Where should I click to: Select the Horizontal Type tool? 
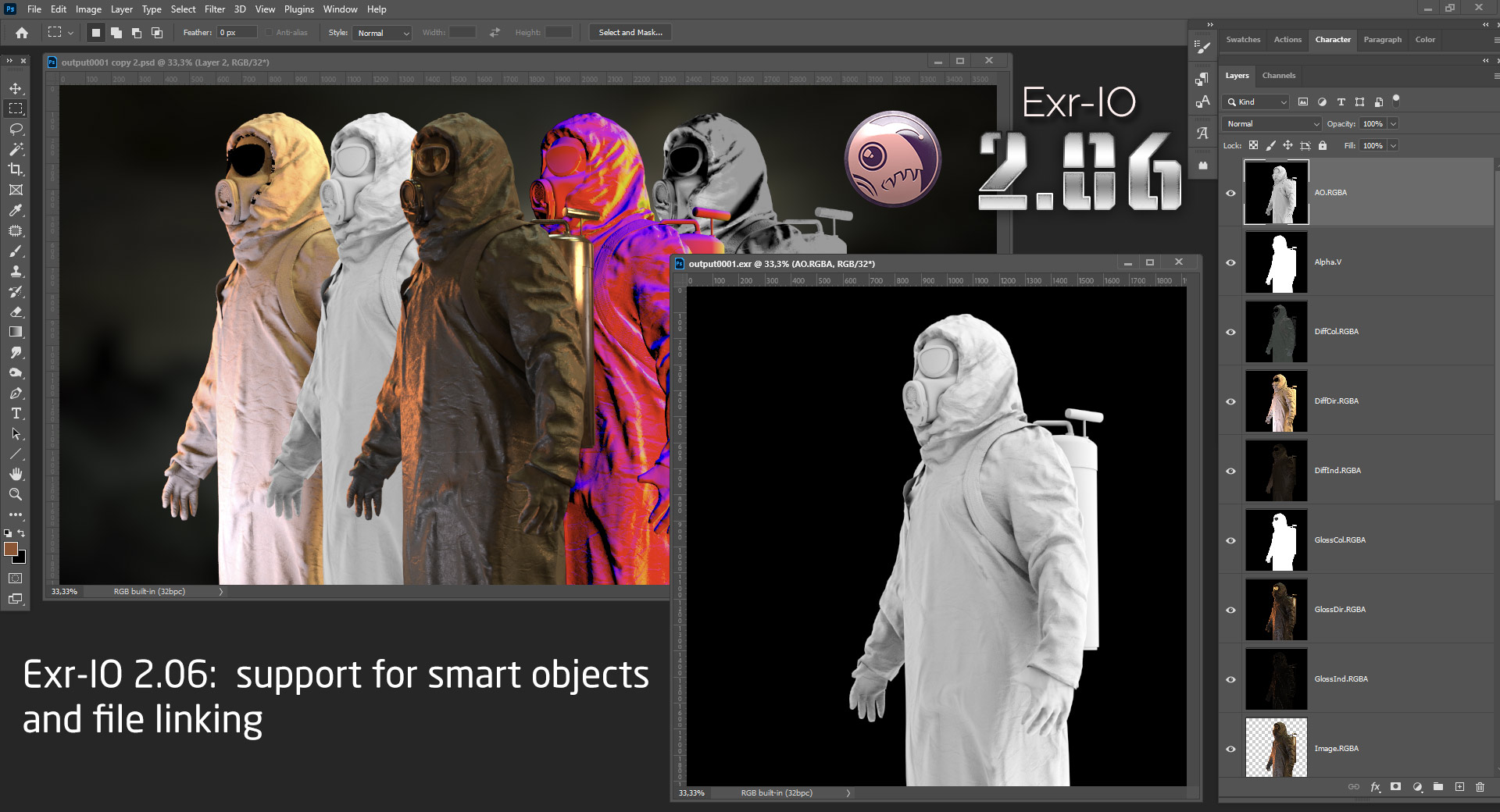click(x=16, y=413)
